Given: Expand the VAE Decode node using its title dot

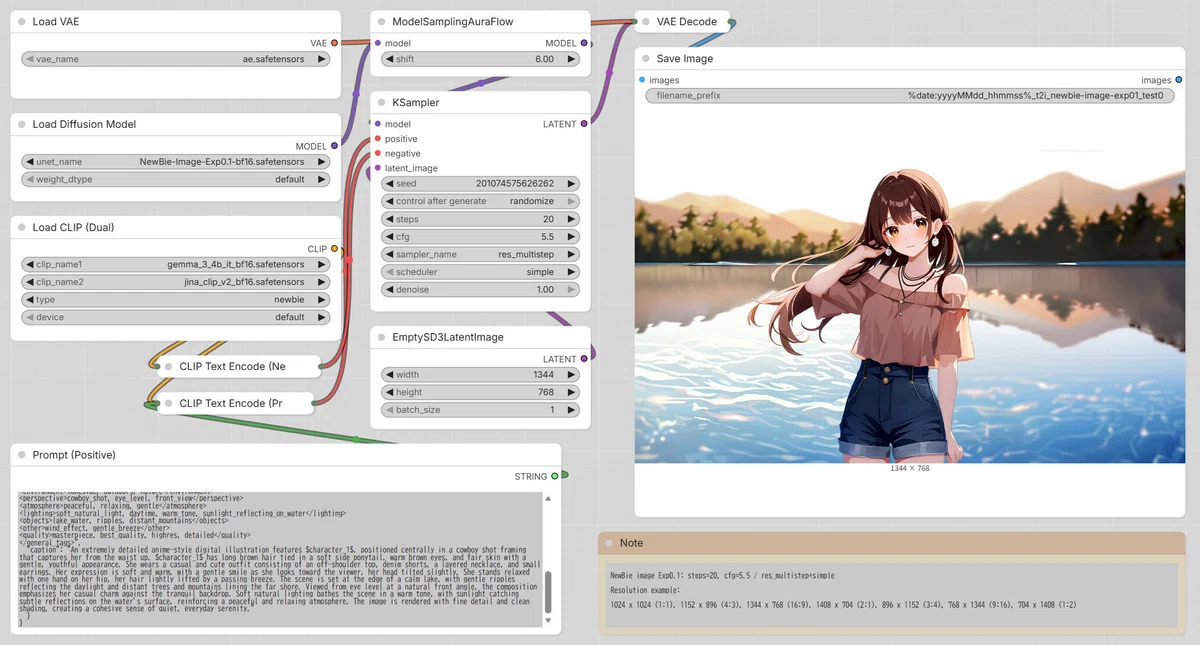Looking at the screenshot, I should pos(645,21).
